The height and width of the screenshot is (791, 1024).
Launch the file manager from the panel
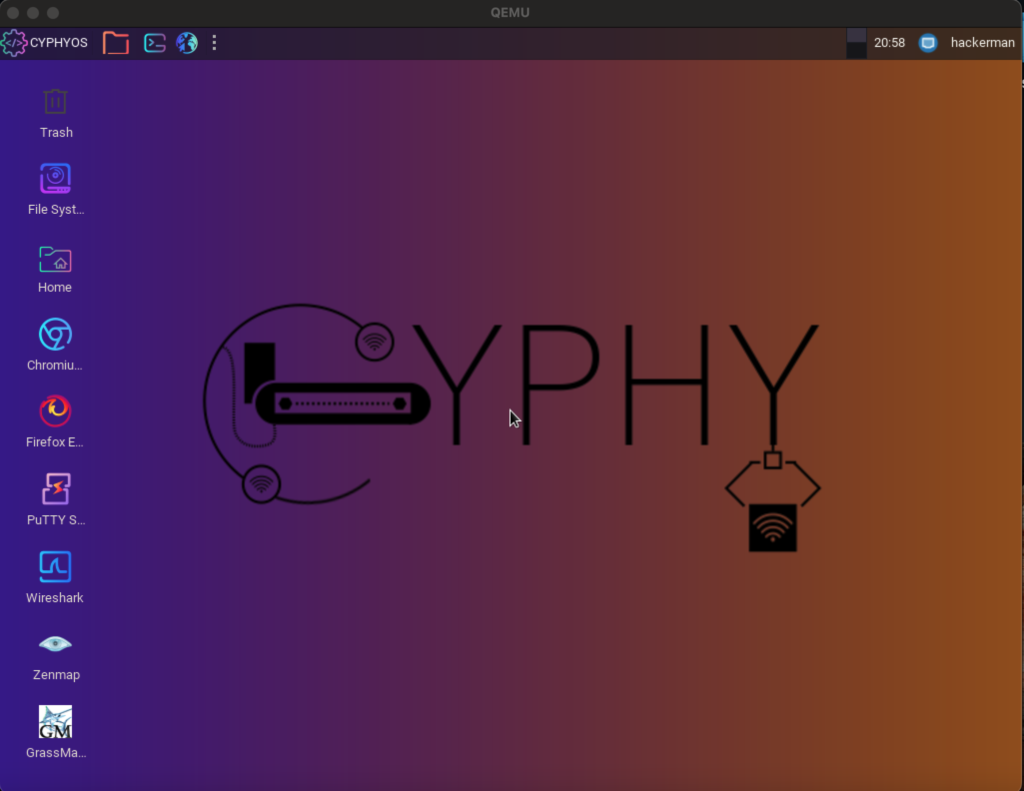coord(116,43)
